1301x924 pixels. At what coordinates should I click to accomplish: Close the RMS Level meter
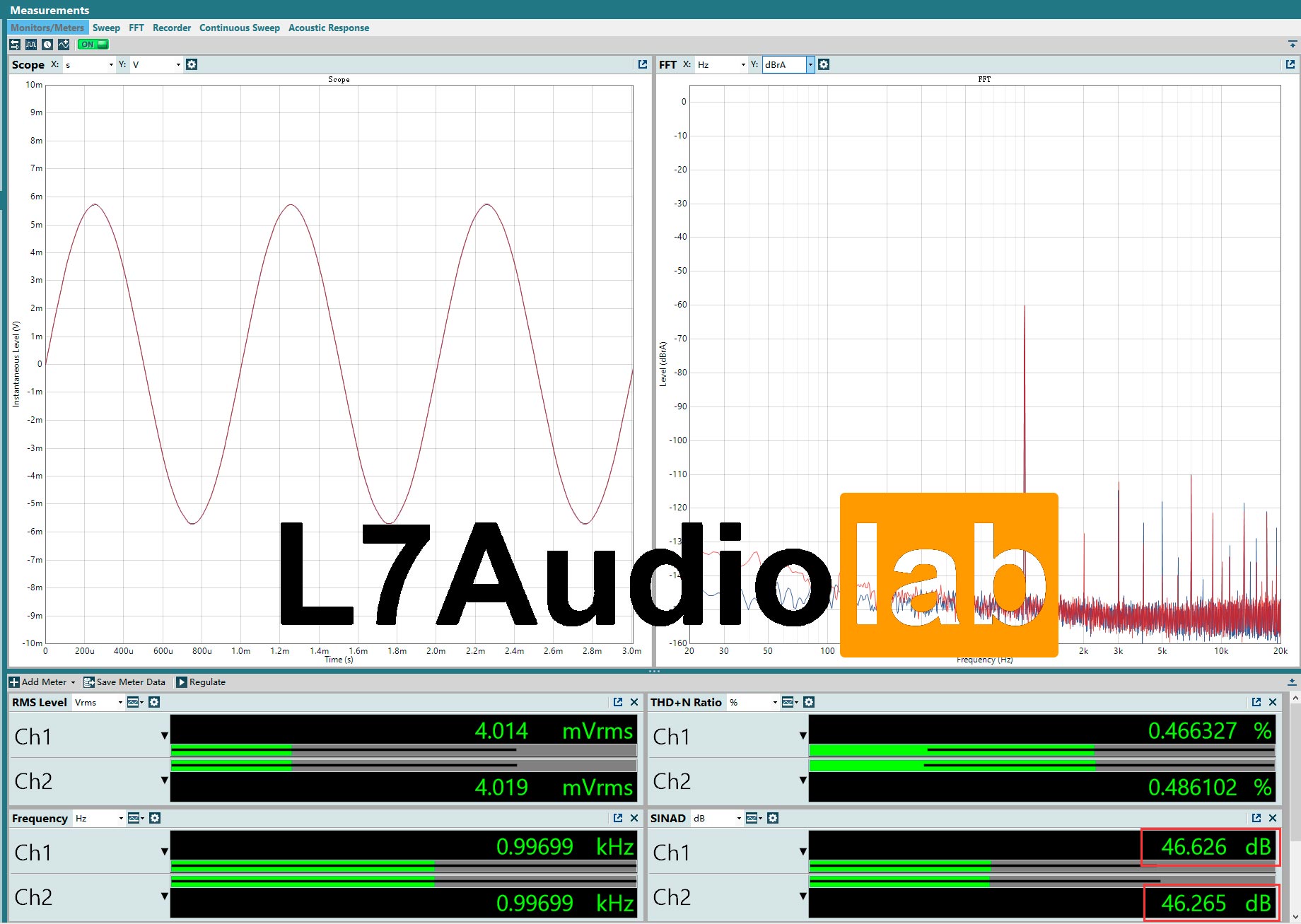point(634,702)
